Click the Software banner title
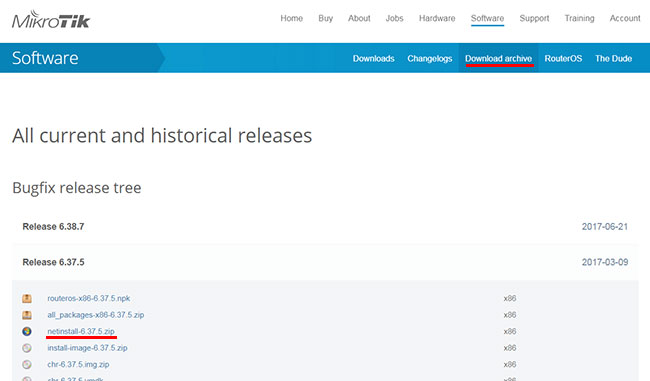The width and height of the screenshot is (650, 381). [x=45, y=58]
